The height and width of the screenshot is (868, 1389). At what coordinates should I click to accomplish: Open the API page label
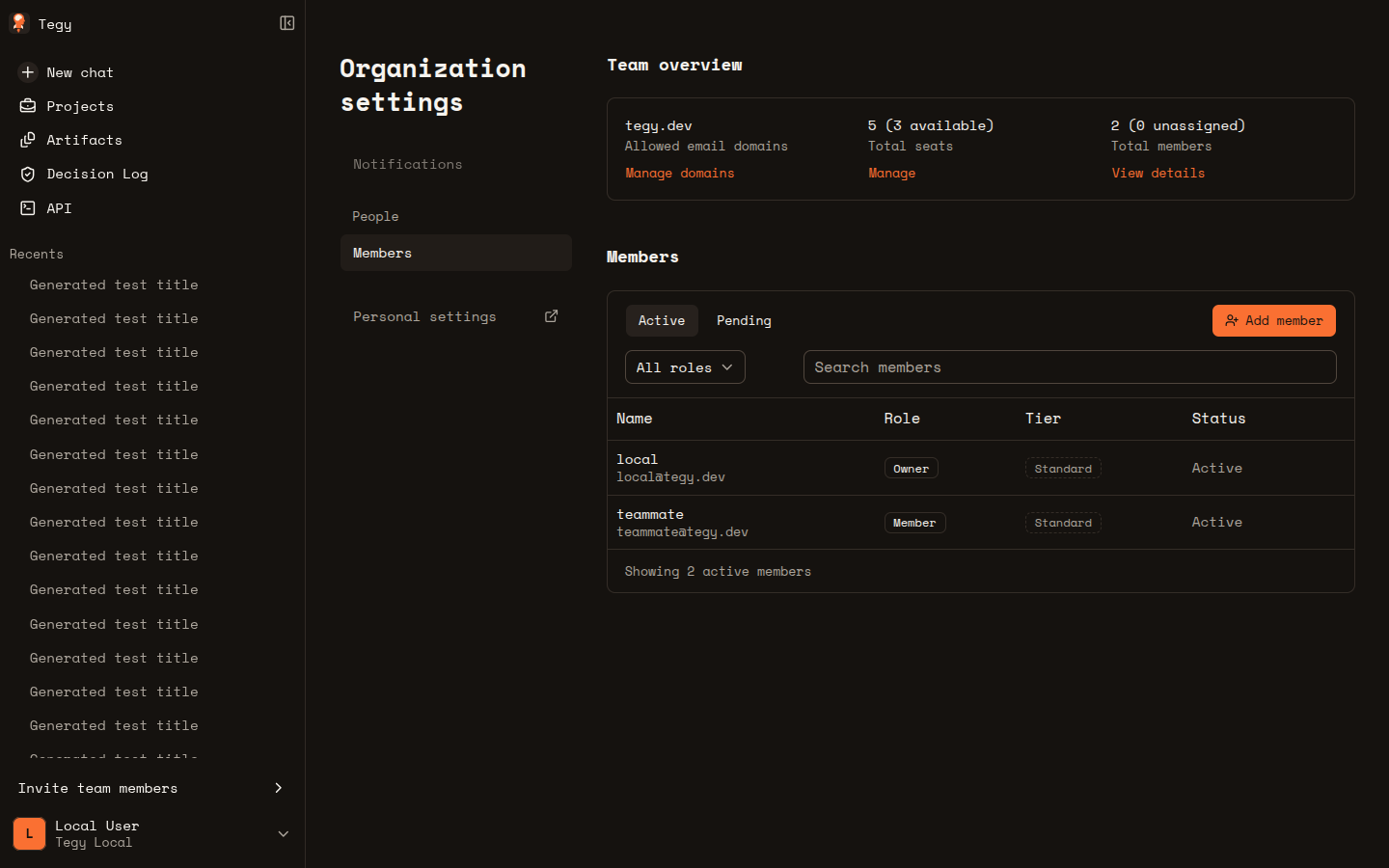(59, 208)
